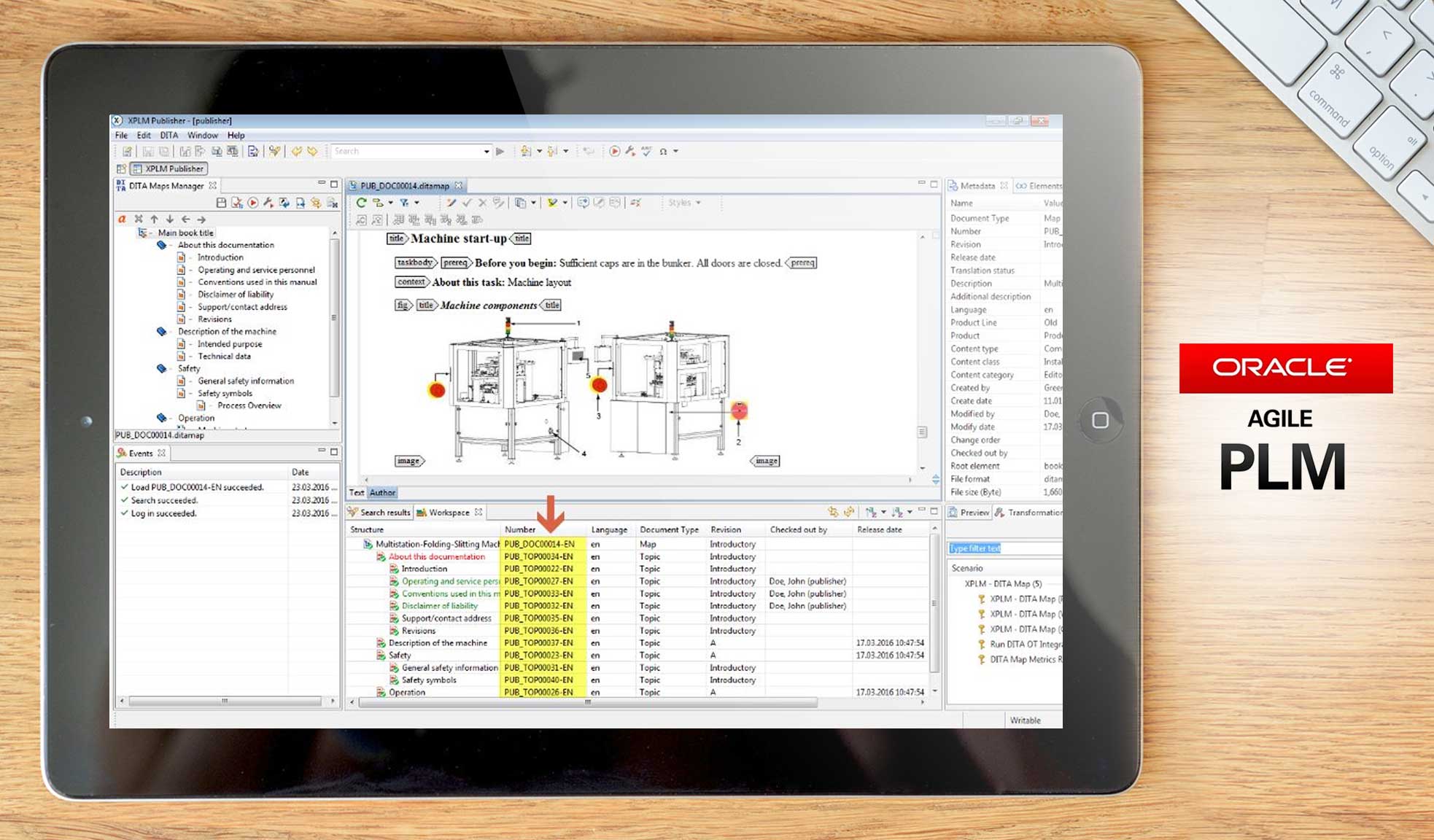Image resolution: width=1434 pixels, height=840 pixels.
Task: Select the Introduction topic in the map tree
Action: point(221,257)
